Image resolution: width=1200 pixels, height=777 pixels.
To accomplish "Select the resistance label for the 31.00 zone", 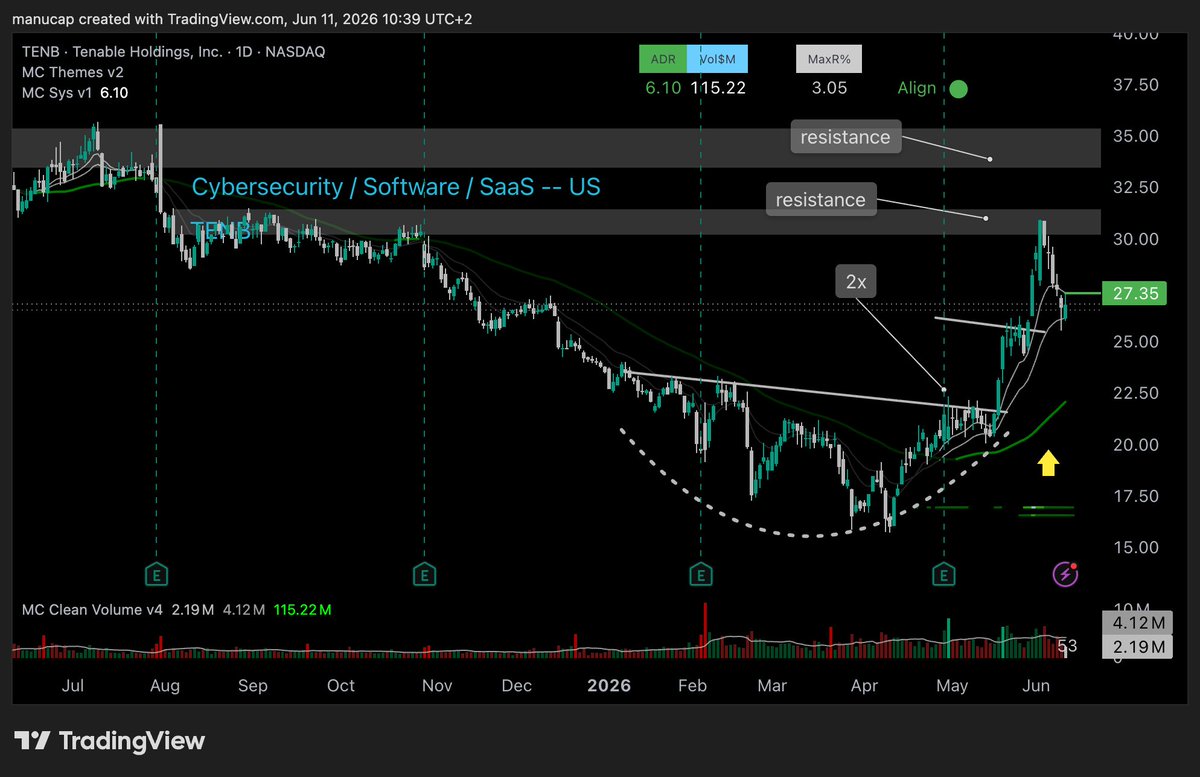I will (821, 200).
